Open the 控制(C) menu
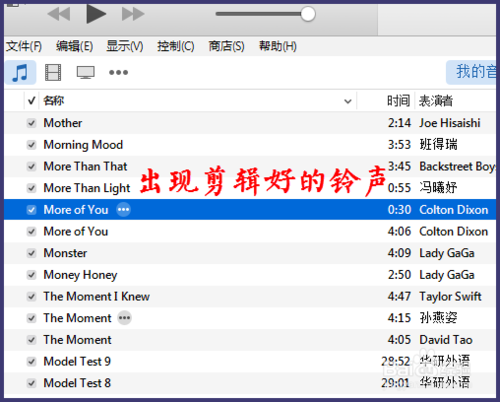This screenshot has height=402, width=500. tap(176, 46)
